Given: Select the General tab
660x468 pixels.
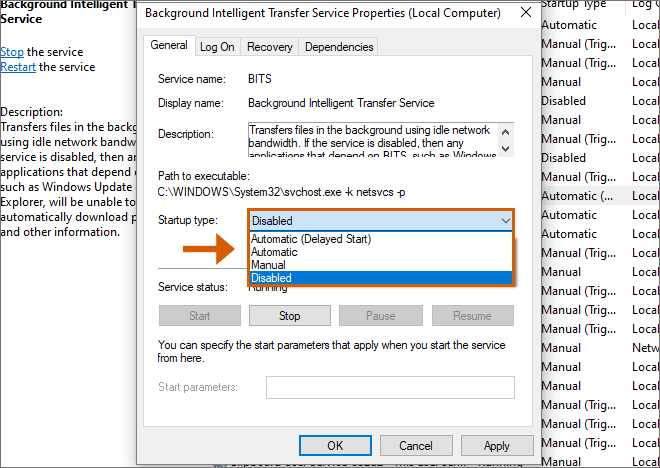Looking at the screenshot, I should pyautogui.click(x=169, y=45).
